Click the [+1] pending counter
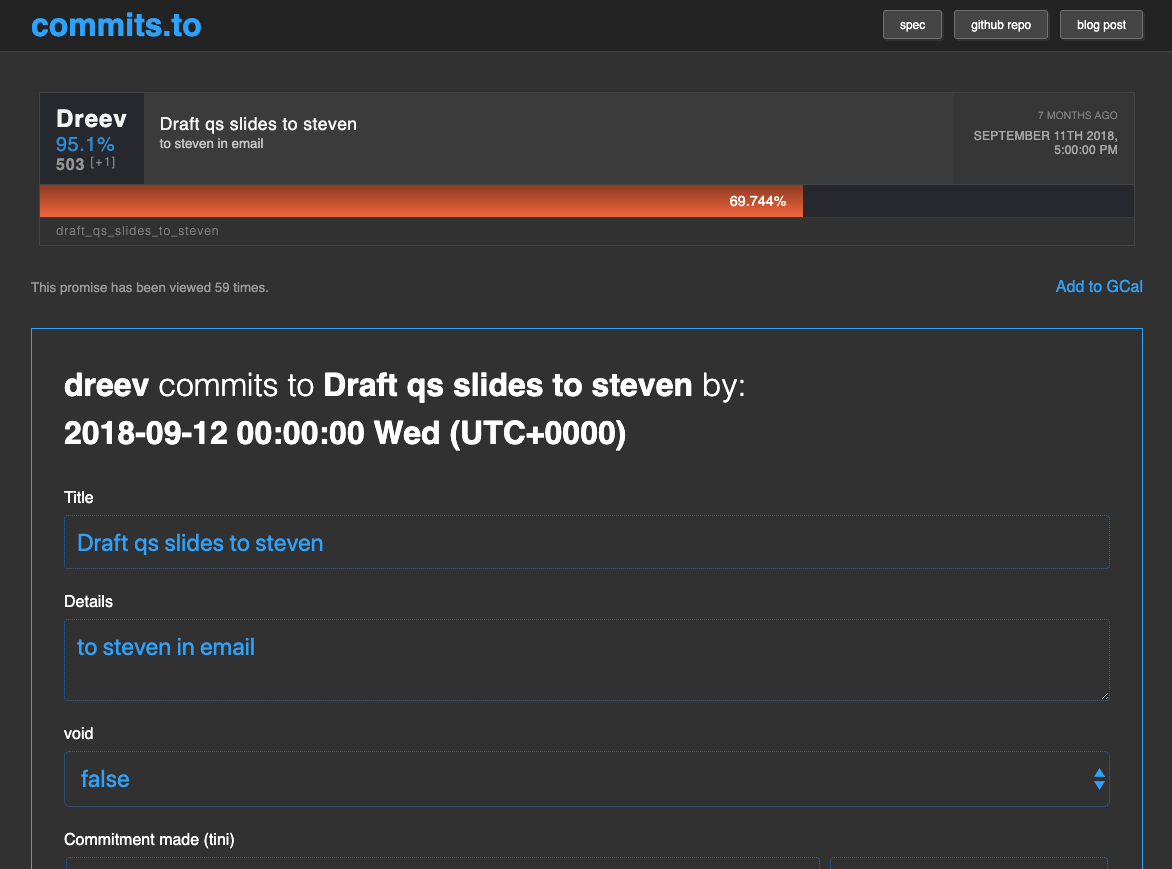Image resolution: width=1172 pixels, height=869 pixels. (103, 162)
